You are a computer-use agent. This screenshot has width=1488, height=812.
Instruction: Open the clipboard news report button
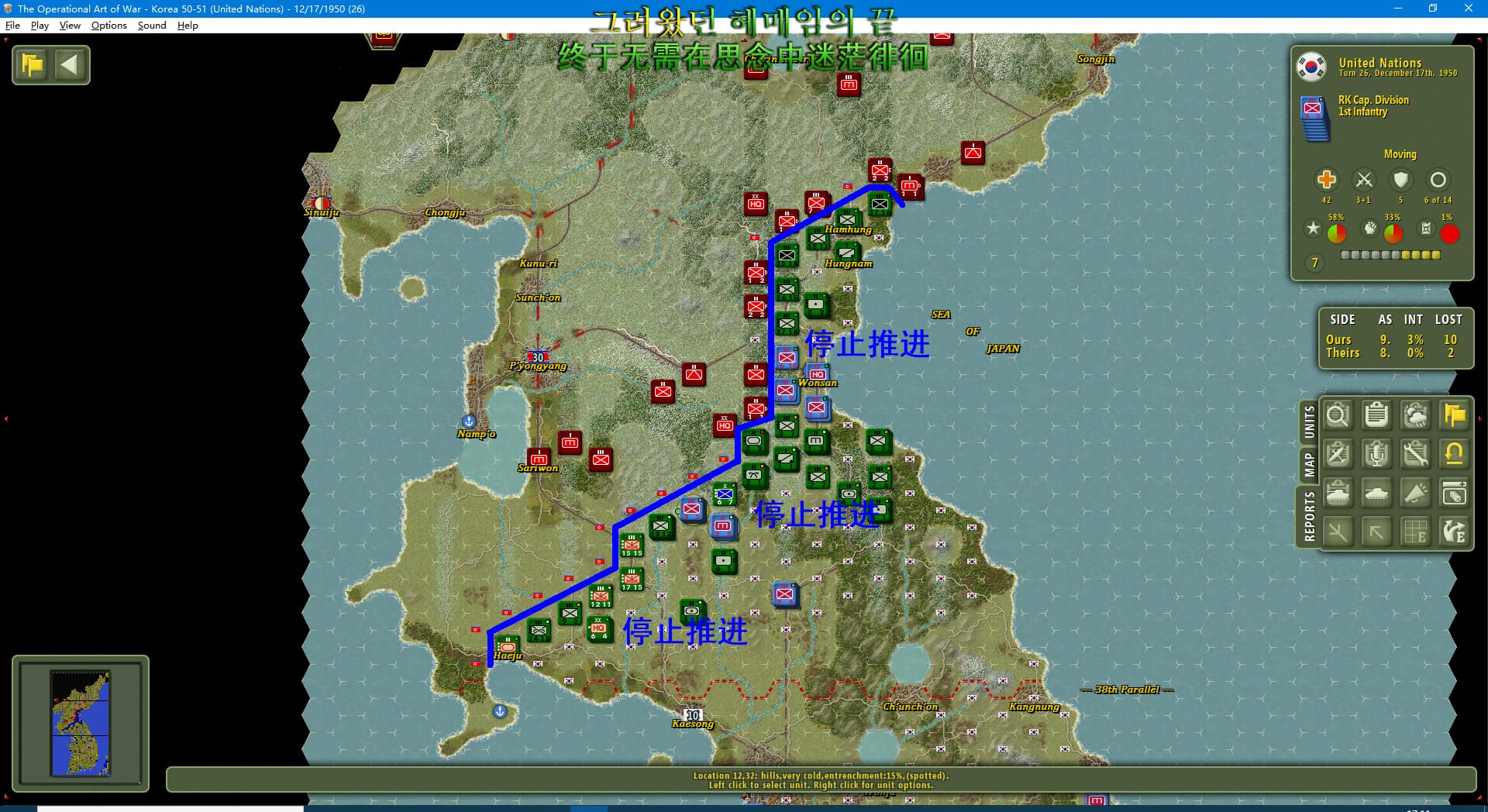1376,415
